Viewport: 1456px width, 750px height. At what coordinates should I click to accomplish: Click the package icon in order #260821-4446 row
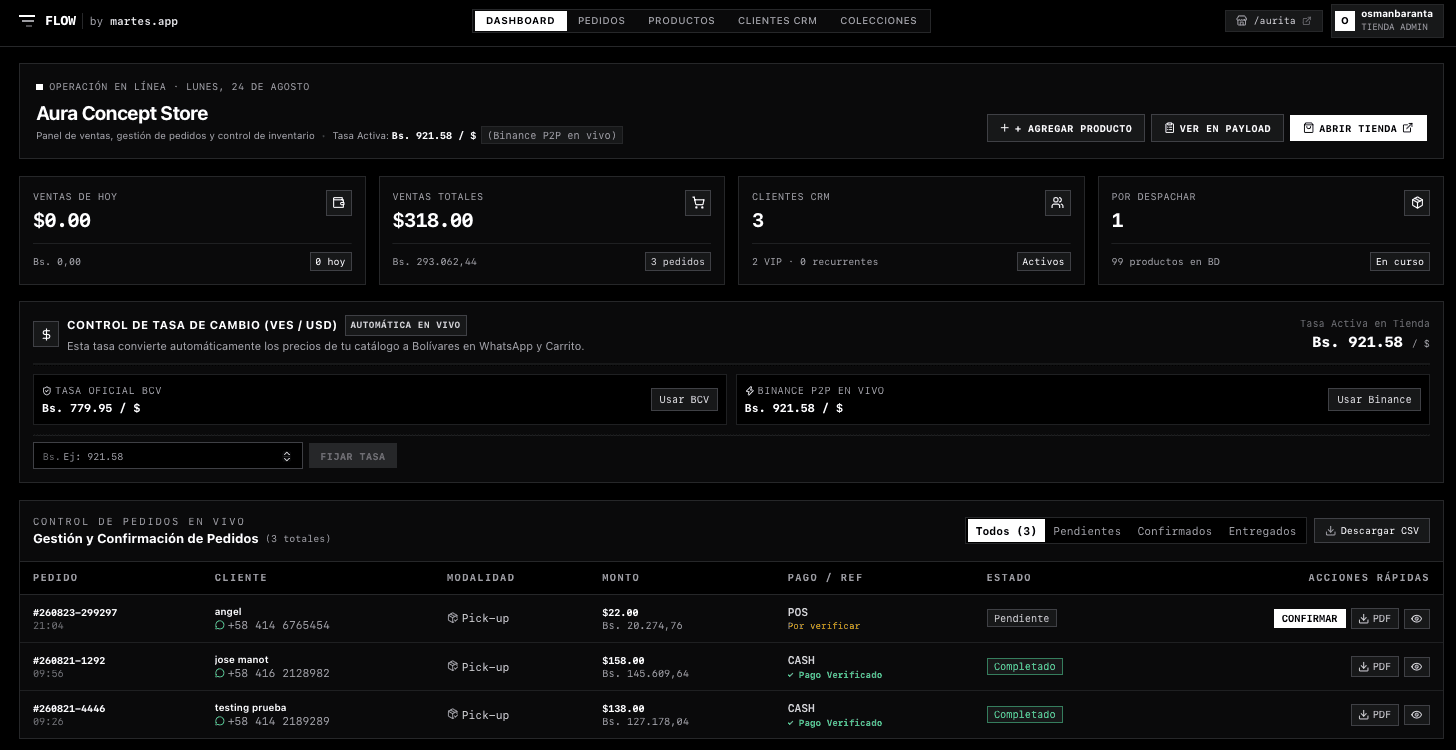point(453,714)
